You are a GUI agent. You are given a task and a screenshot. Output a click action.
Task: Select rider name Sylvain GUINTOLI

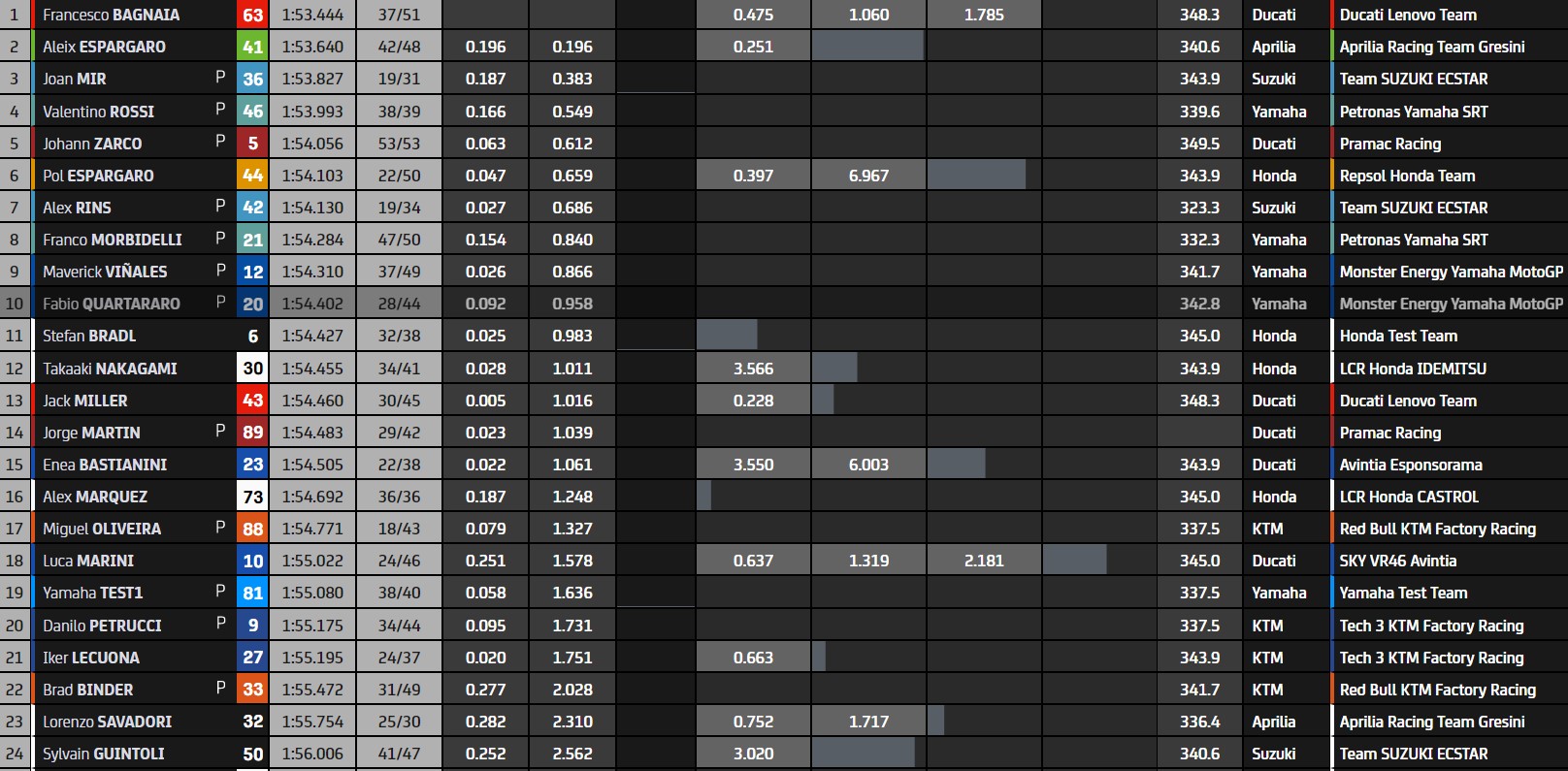[x=104, y=754]
